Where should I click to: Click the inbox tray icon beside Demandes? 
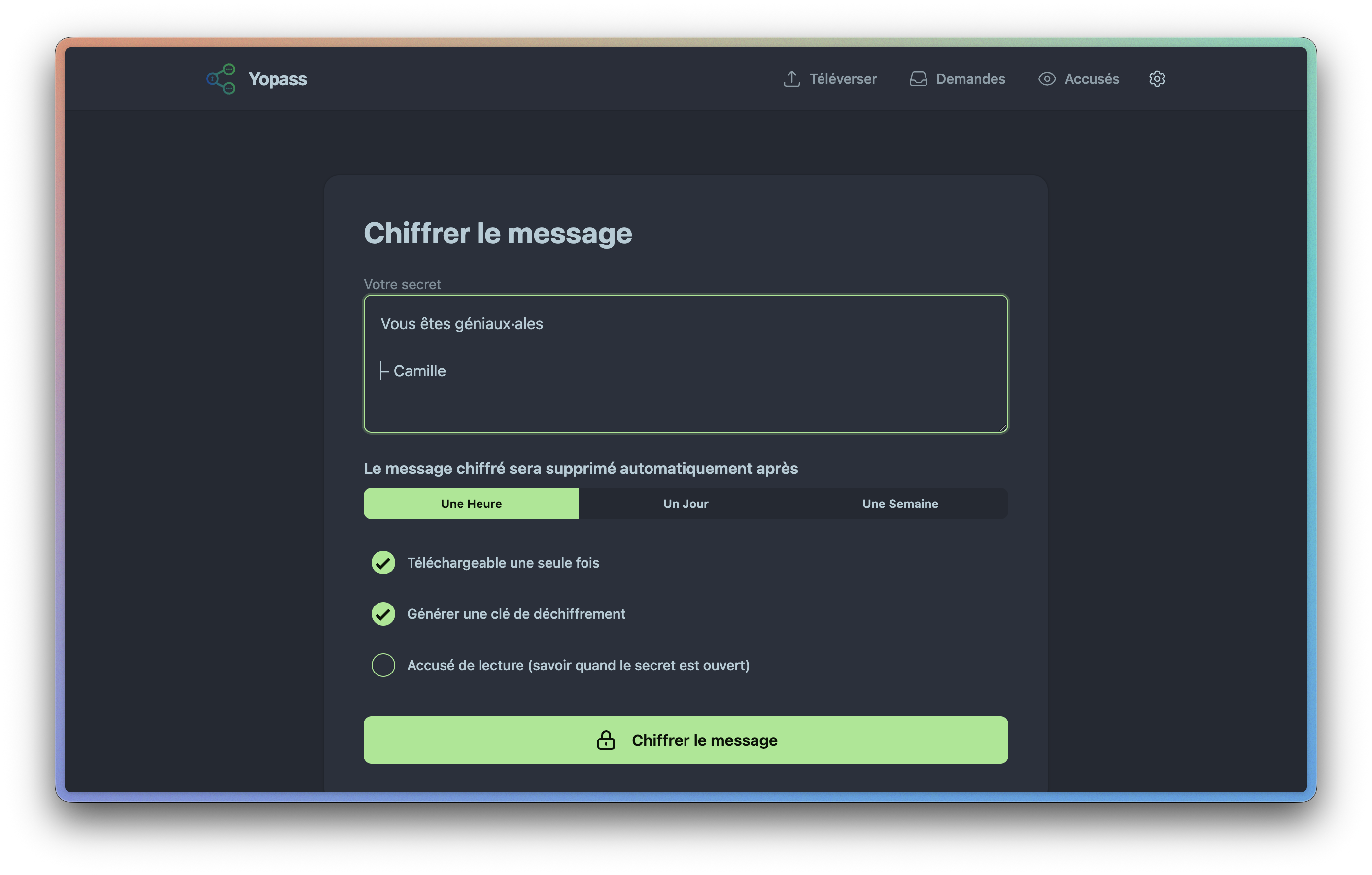pos(918,79)
